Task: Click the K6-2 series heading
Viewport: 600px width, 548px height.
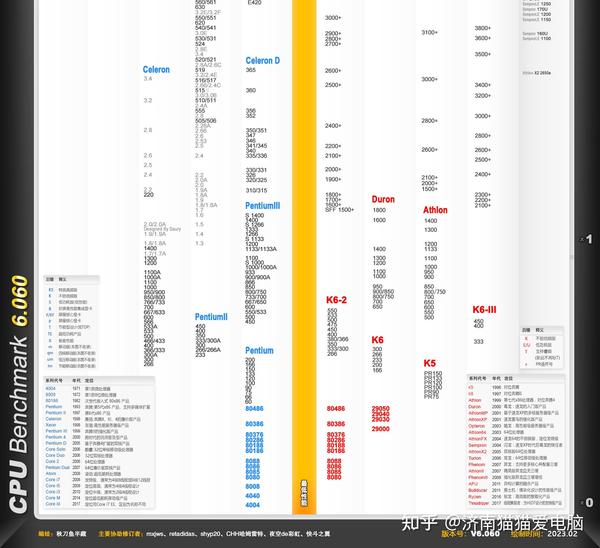Action: 336,300
